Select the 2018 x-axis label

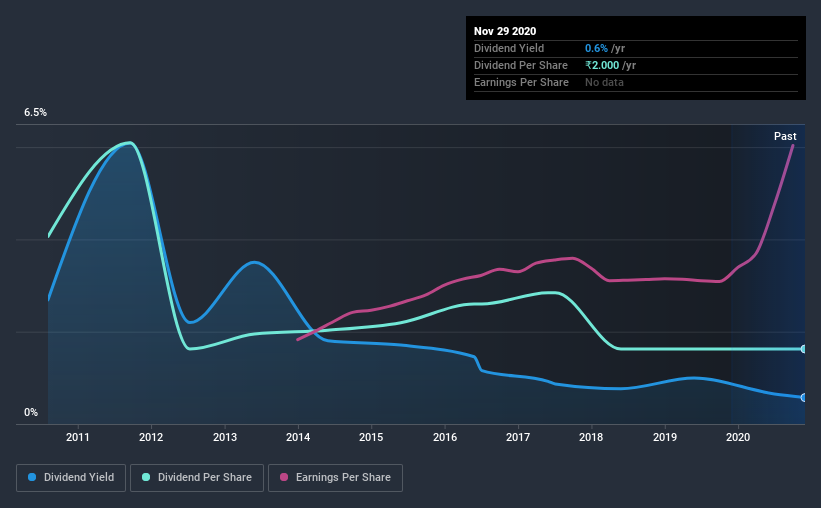(591, 437)
